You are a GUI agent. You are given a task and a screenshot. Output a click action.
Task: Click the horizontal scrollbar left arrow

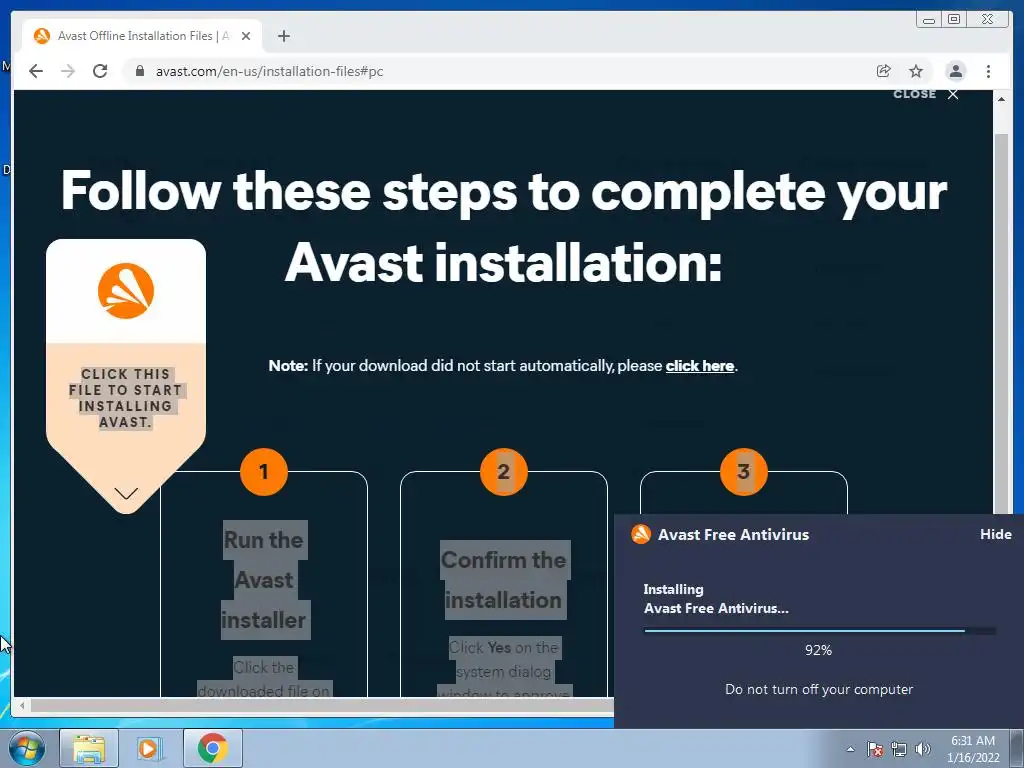point(22,705)
